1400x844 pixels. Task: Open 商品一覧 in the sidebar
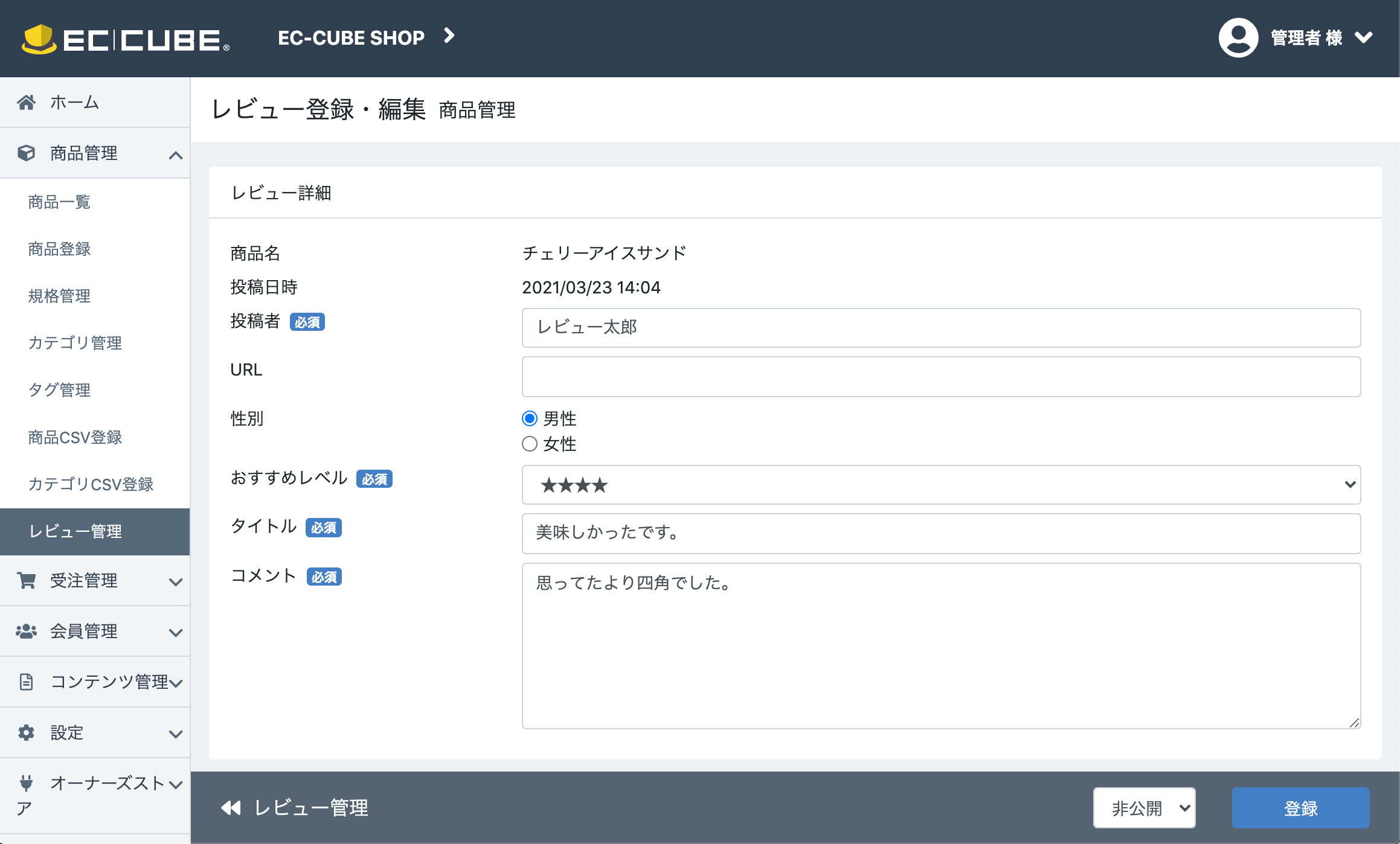point(59,202)
